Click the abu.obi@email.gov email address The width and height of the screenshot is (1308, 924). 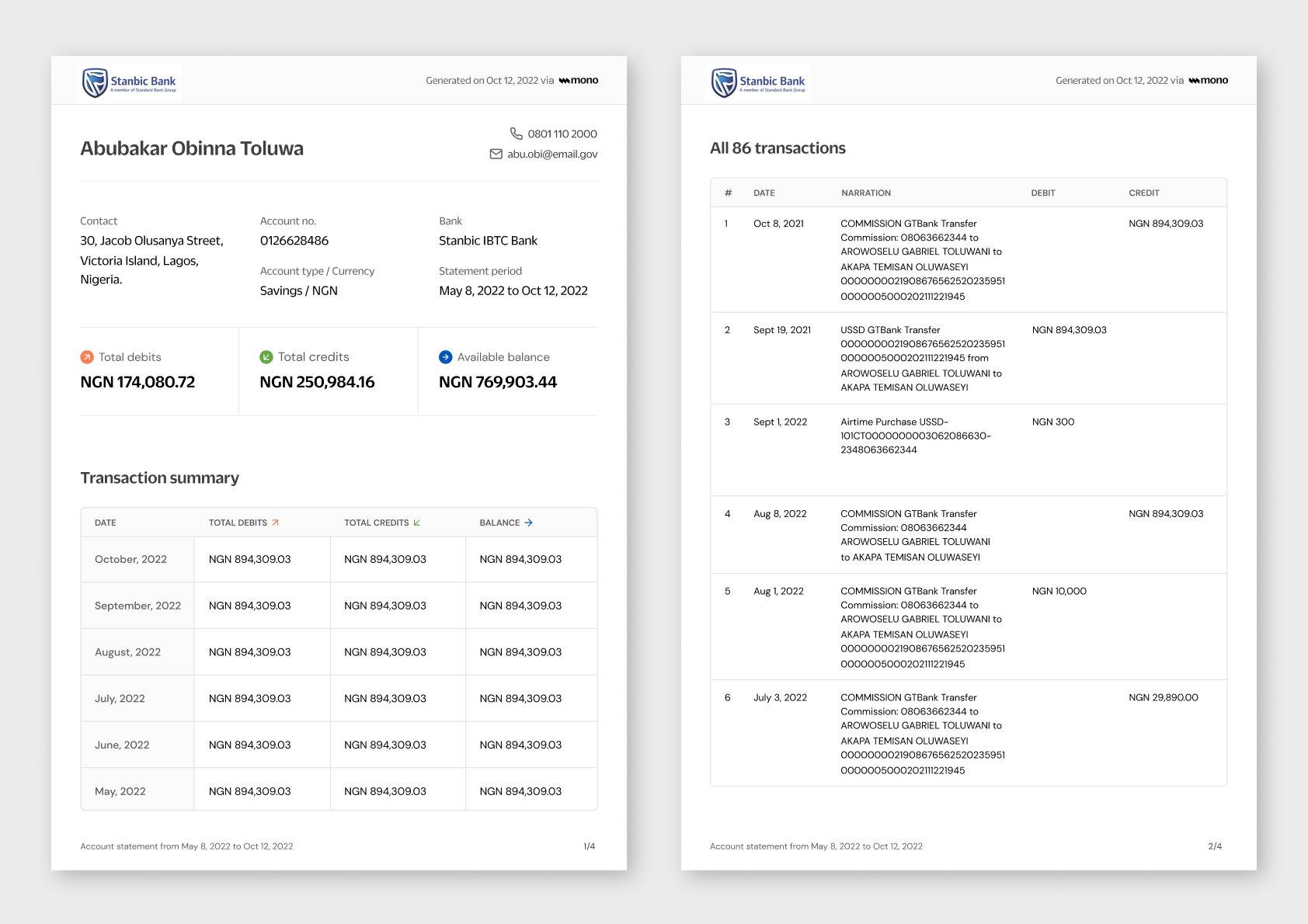click(552, 155)
